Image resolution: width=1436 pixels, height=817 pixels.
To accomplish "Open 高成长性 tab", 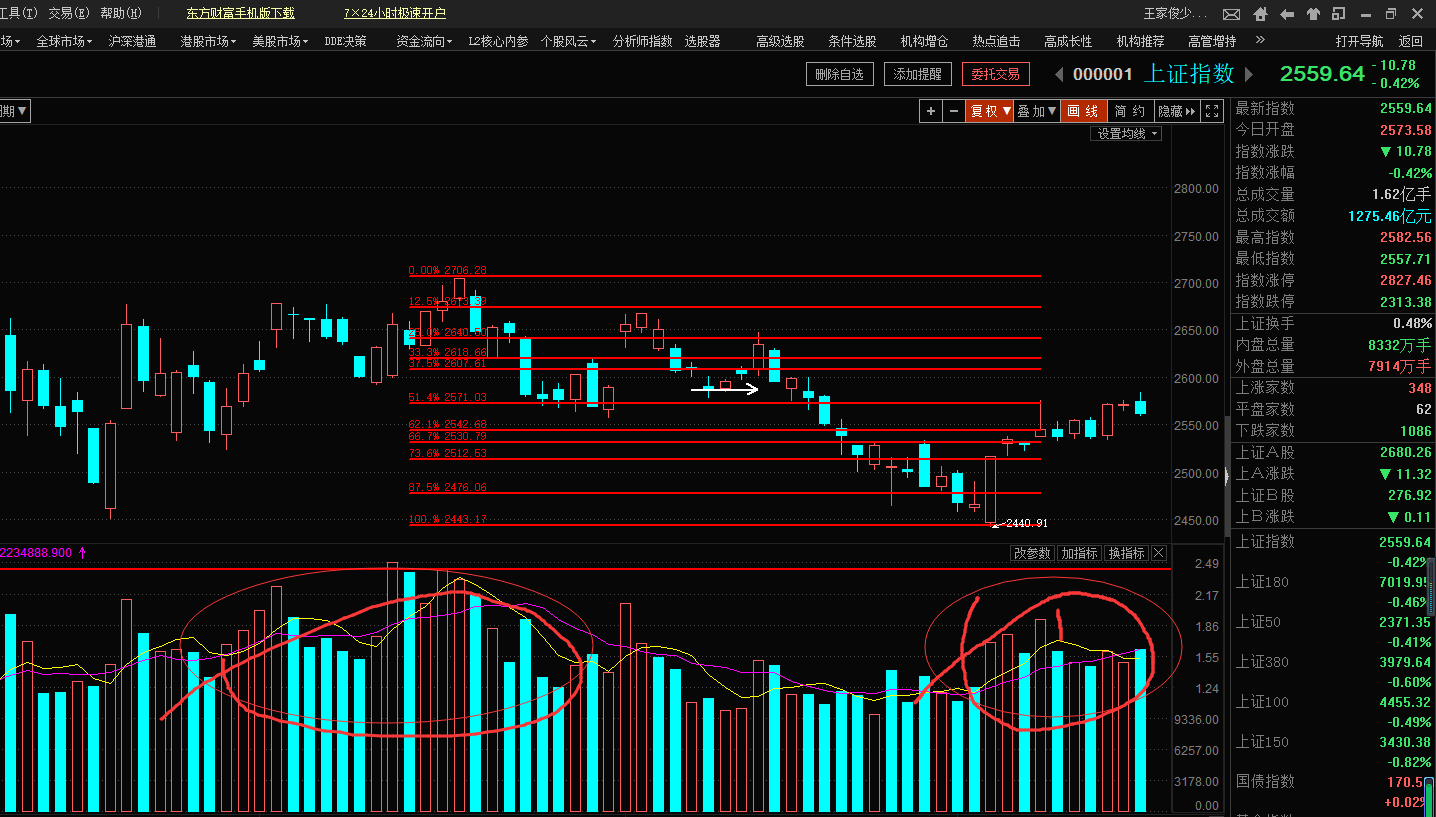I will pos(1068,41).
